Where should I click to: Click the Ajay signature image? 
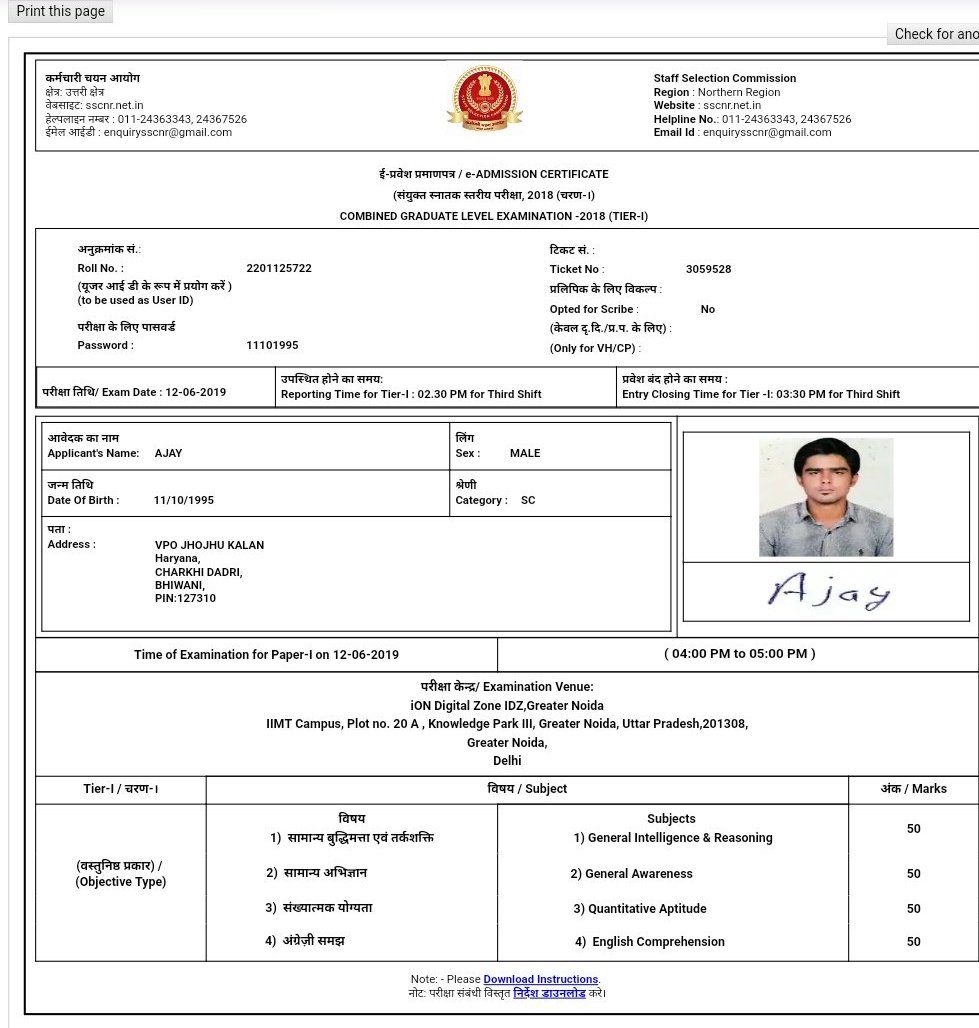coord(828,591)
